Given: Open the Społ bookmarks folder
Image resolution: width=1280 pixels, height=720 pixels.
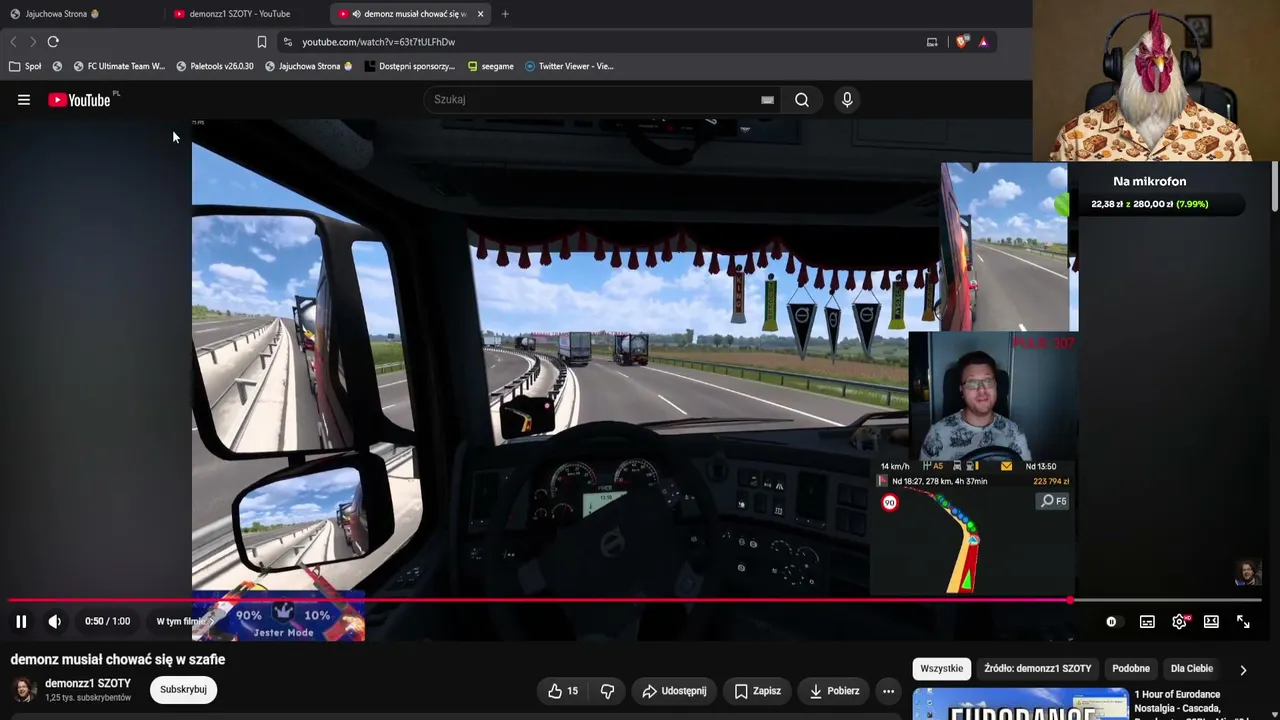Looking at the screenshot, I should (x=26, y=66).
